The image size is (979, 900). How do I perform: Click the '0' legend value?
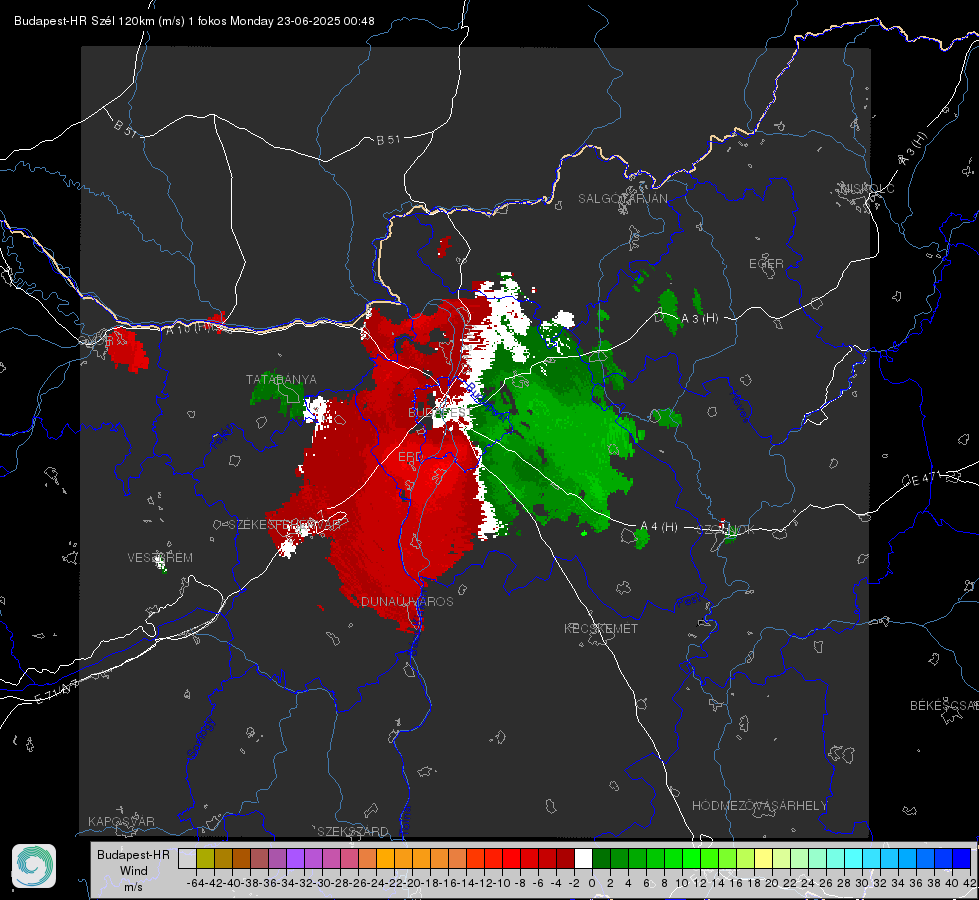tap(592, 883)
